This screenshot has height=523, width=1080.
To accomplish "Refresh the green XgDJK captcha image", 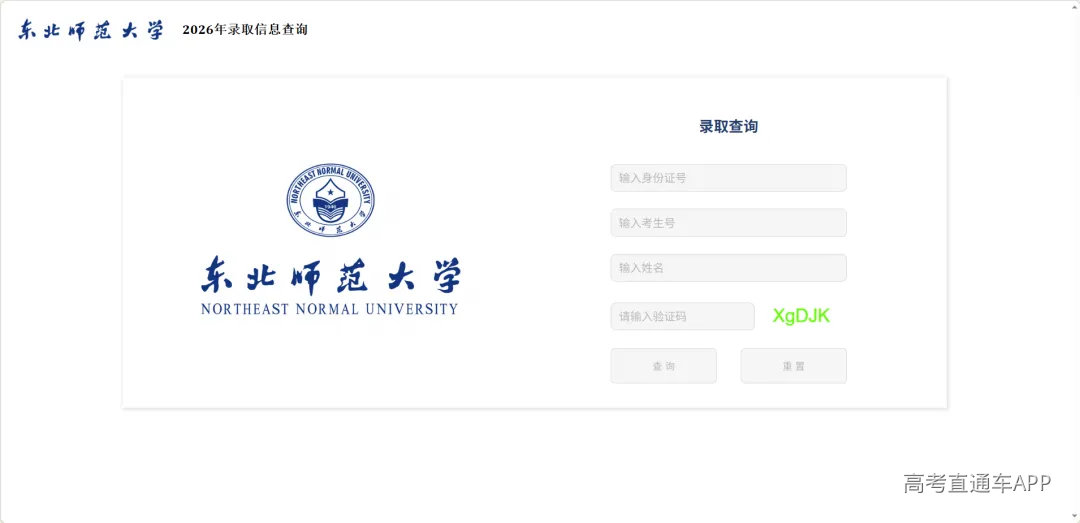I will (x=801, y=316).
